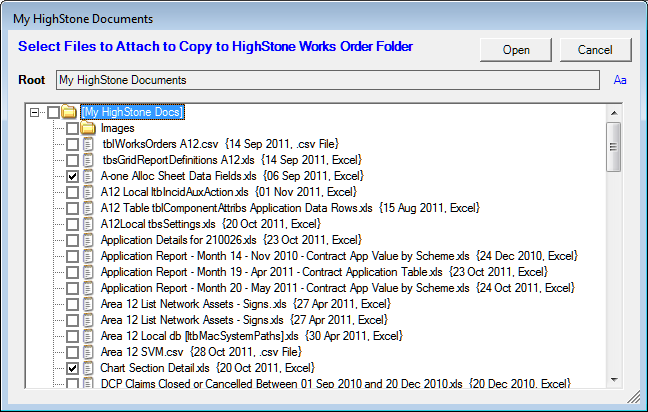Select Application Details for 210026.xls name

179,240
